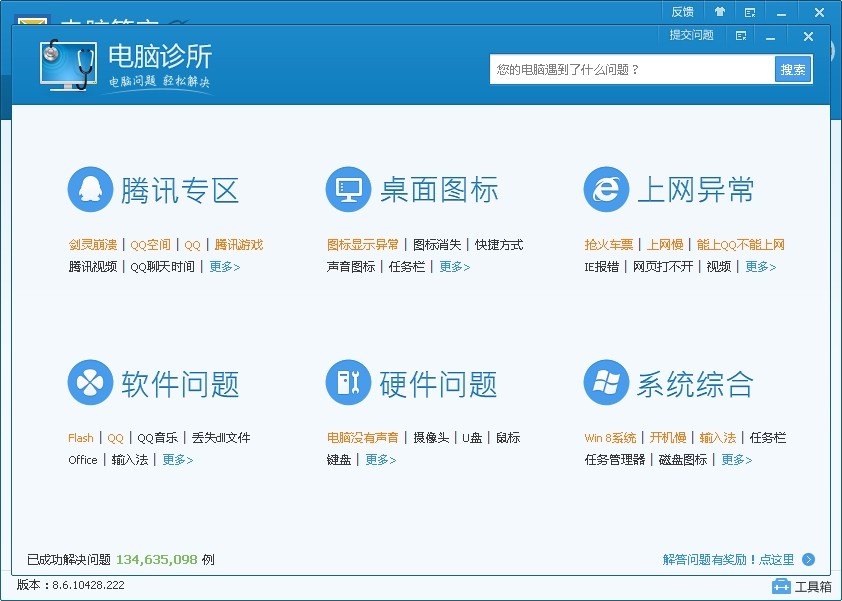The width and height of the screenshot is (842, 601).
Task: Open the 电脑没有声音 link
Action: click(x=362, y=438)
